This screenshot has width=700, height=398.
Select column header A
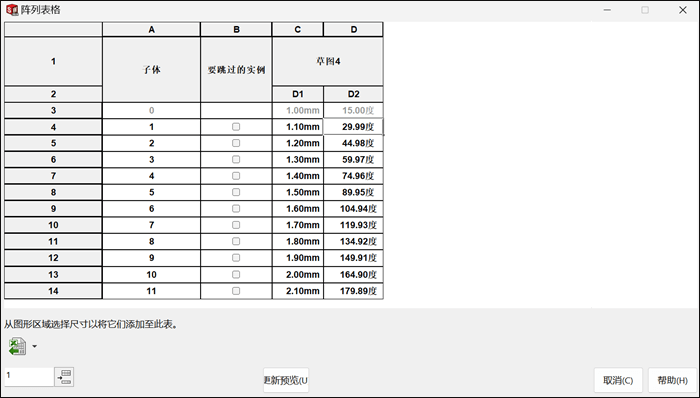click(x=151, y=29)
